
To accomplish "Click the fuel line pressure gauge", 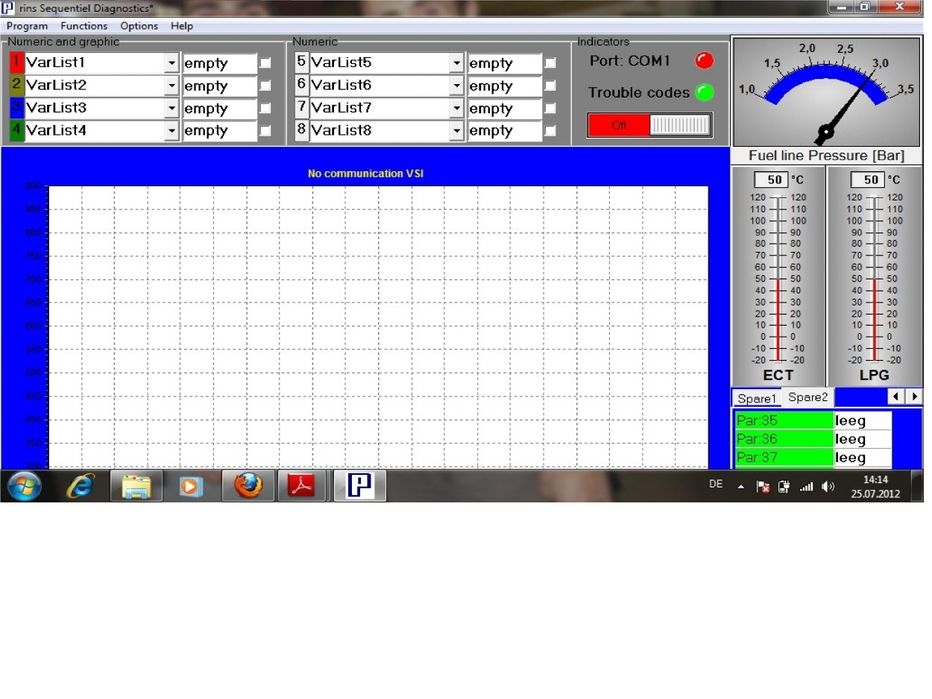I will coord(826,92).
